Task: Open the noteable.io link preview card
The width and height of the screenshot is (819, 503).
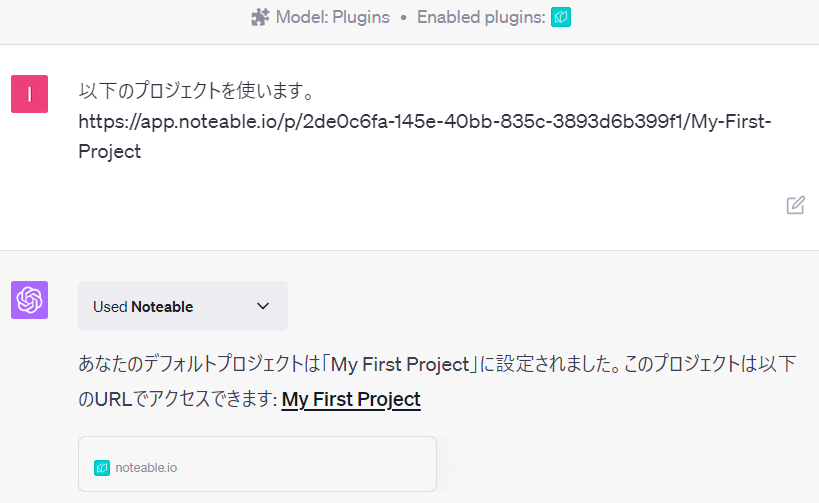Action: coord(257,464)
